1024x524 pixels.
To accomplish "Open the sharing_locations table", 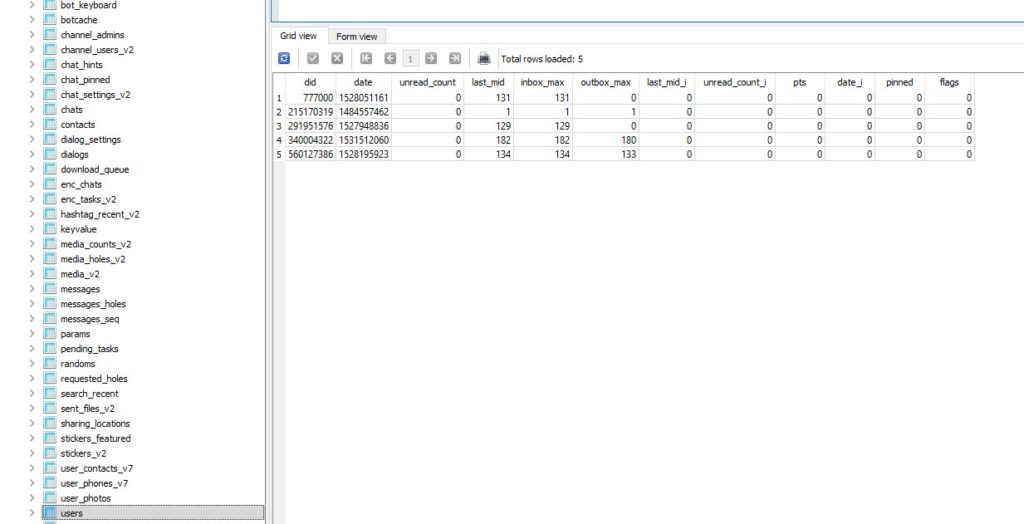I will pyautogui.click(x=95, y=423).
